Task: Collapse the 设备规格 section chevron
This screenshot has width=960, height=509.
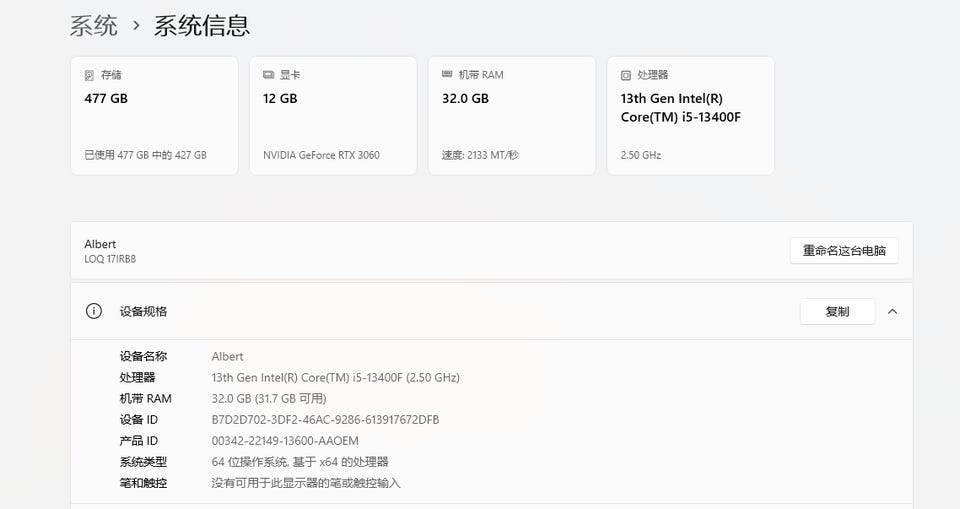Action: point(893,312)
